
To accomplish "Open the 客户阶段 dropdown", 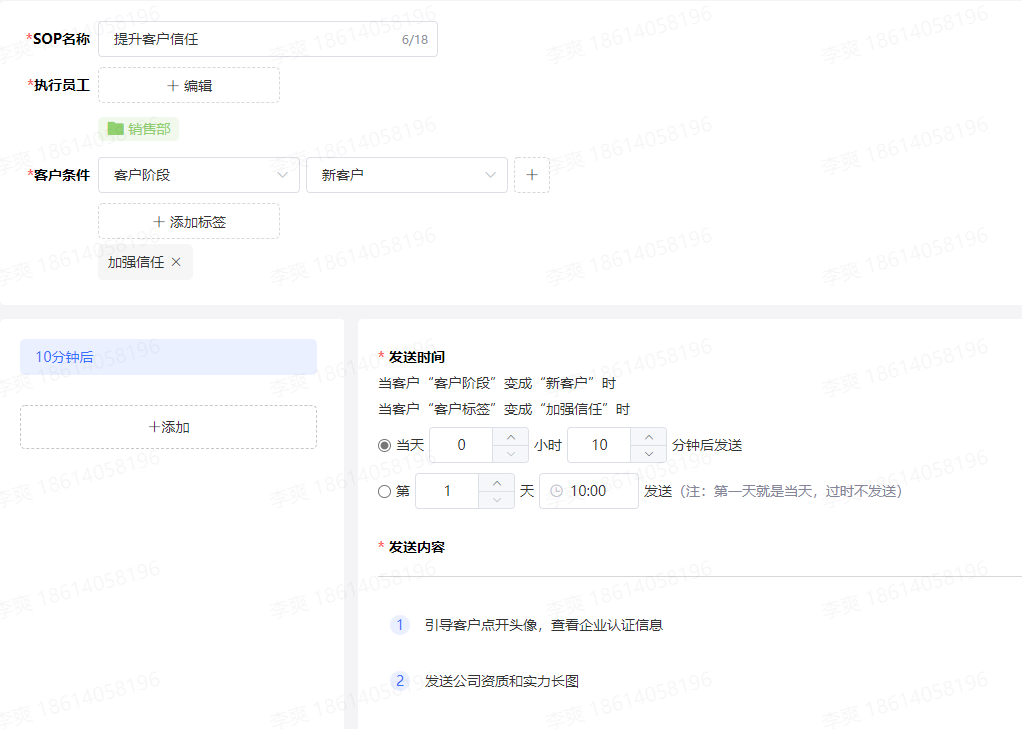I will (199, 175).
